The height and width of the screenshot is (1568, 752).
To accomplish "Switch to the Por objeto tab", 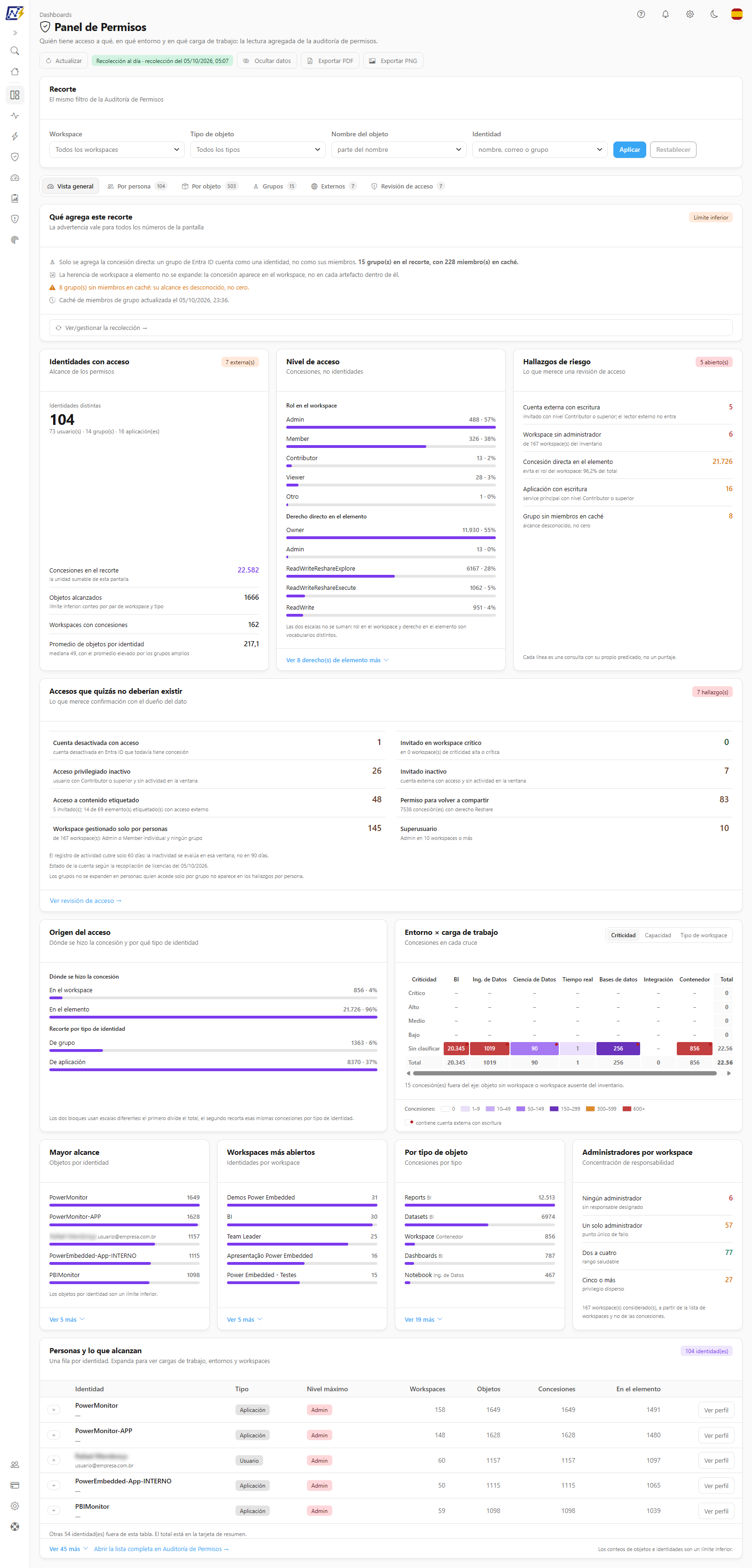I will pos(210,186).
